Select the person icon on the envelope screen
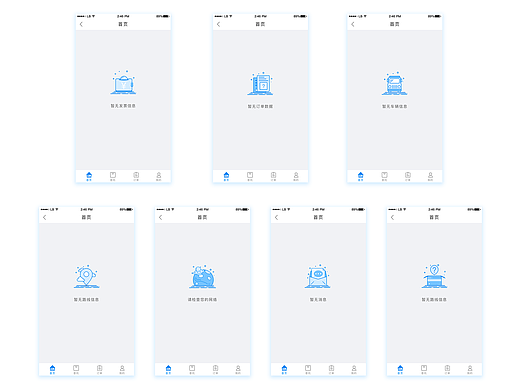This screenshot has width=520, height=390. click(354, 369)
